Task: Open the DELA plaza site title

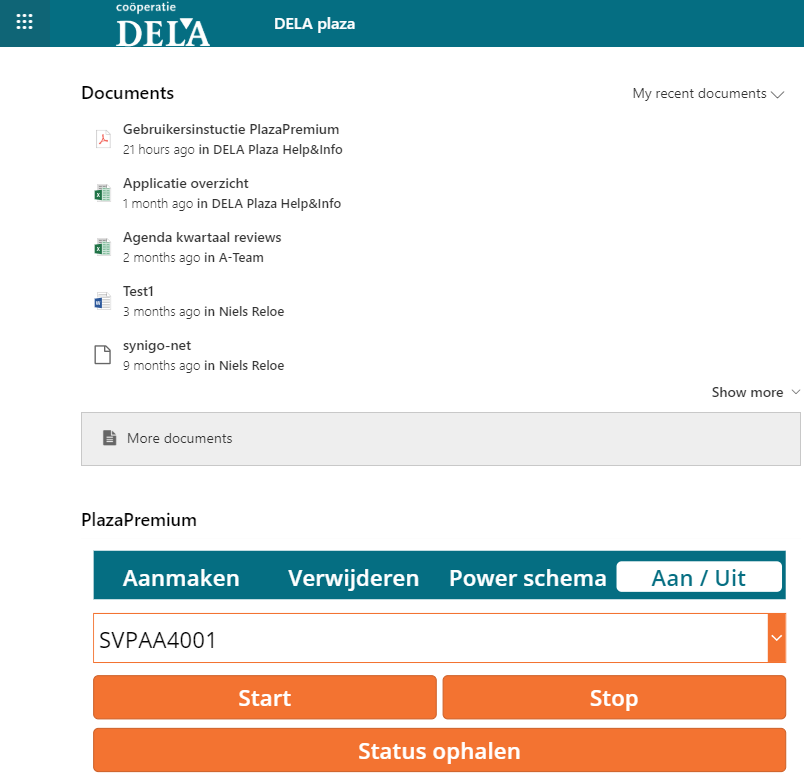Action: coord(314,24)
